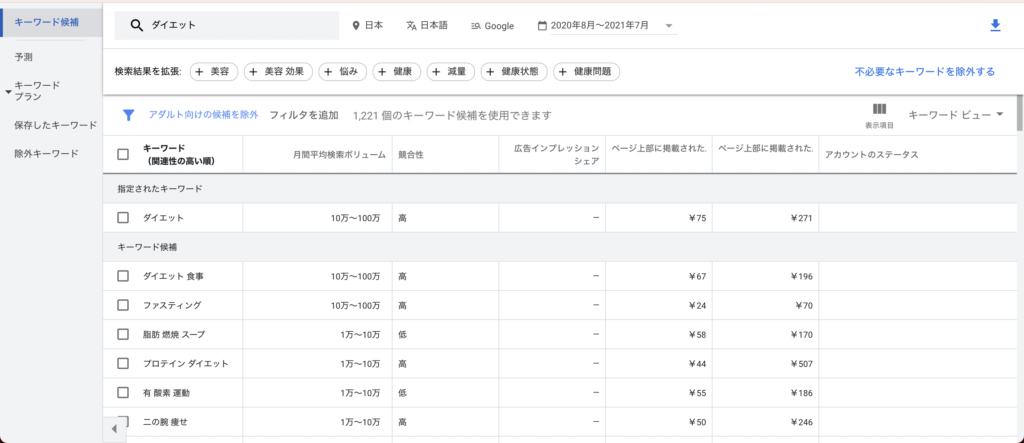The width and height of the screenshot is (1024, 443).
Task: Open the column display settings icon
Action: pyautogui.click(x=879, y=110)
